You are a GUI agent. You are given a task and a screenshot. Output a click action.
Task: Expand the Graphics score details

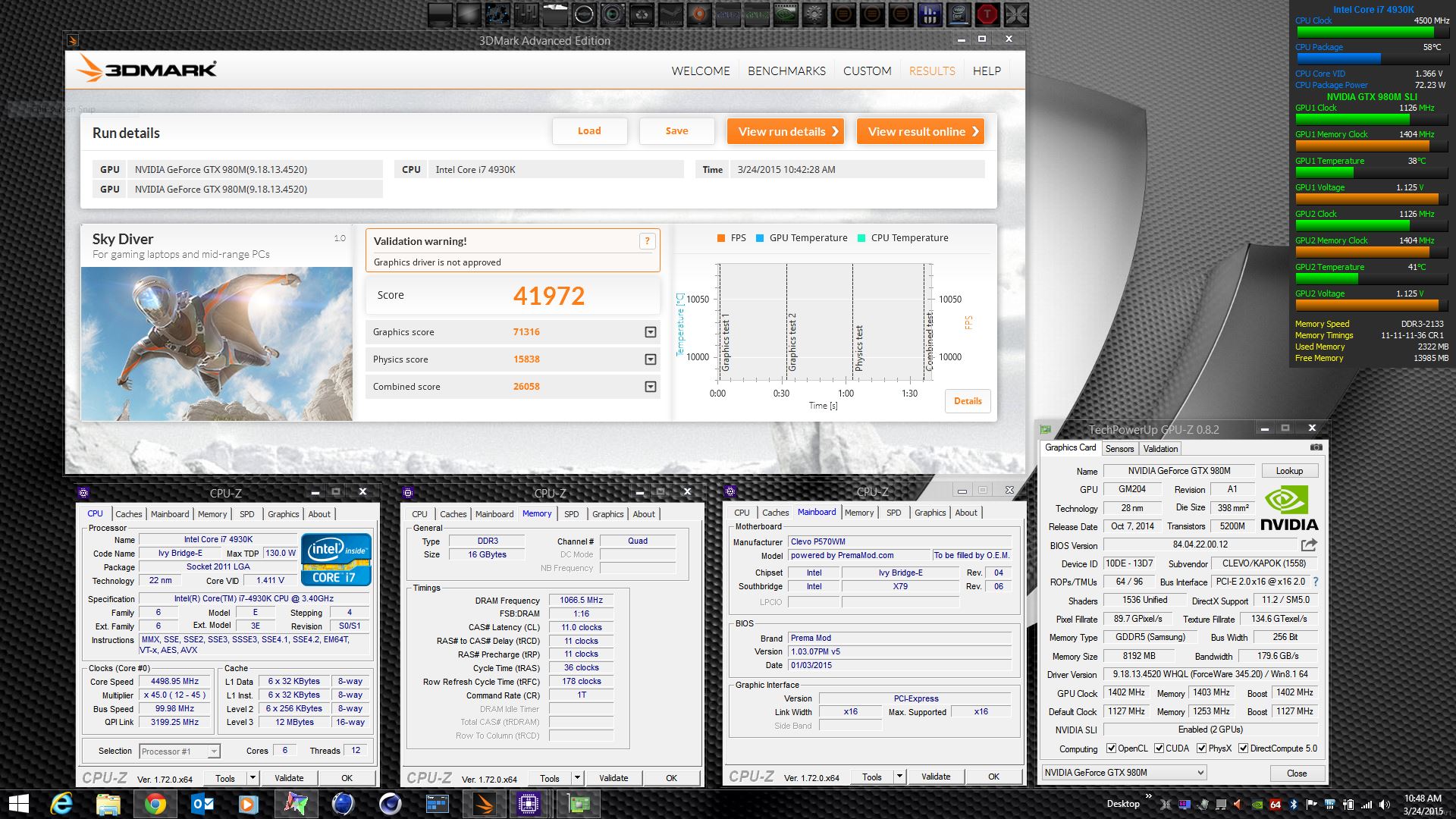[x=650, y=332]
